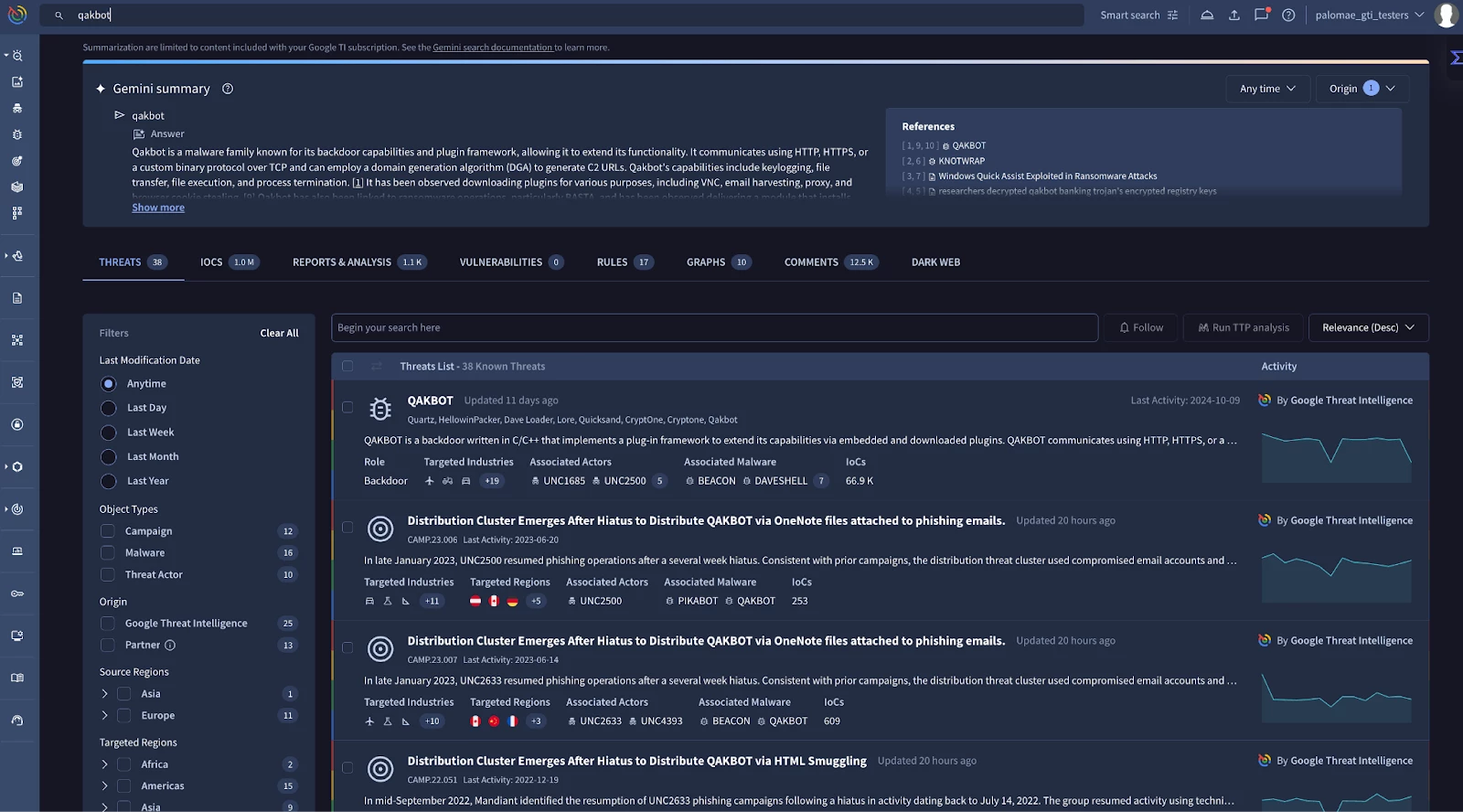
Task: Expand the Europe source region
Action: coord(104,716)
